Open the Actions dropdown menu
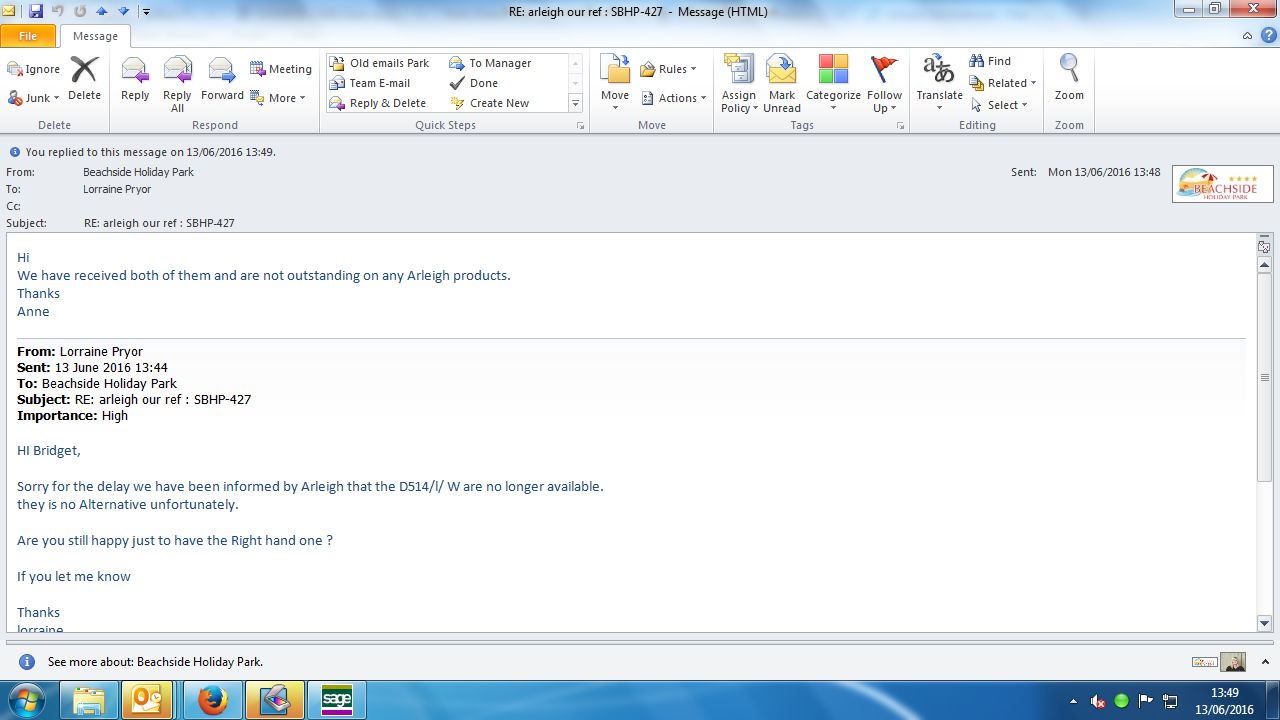Screen dimensions: 1280x720 674,98
